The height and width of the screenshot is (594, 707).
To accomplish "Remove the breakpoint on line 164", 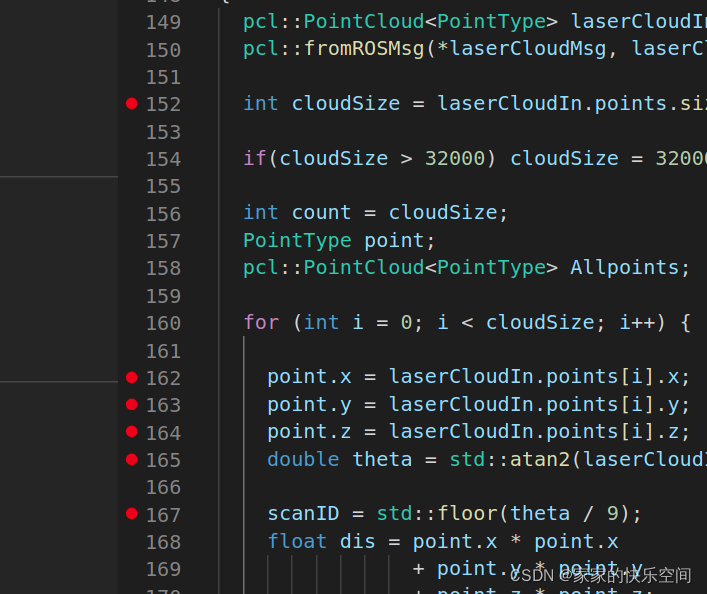I will (x=132, y=432).
